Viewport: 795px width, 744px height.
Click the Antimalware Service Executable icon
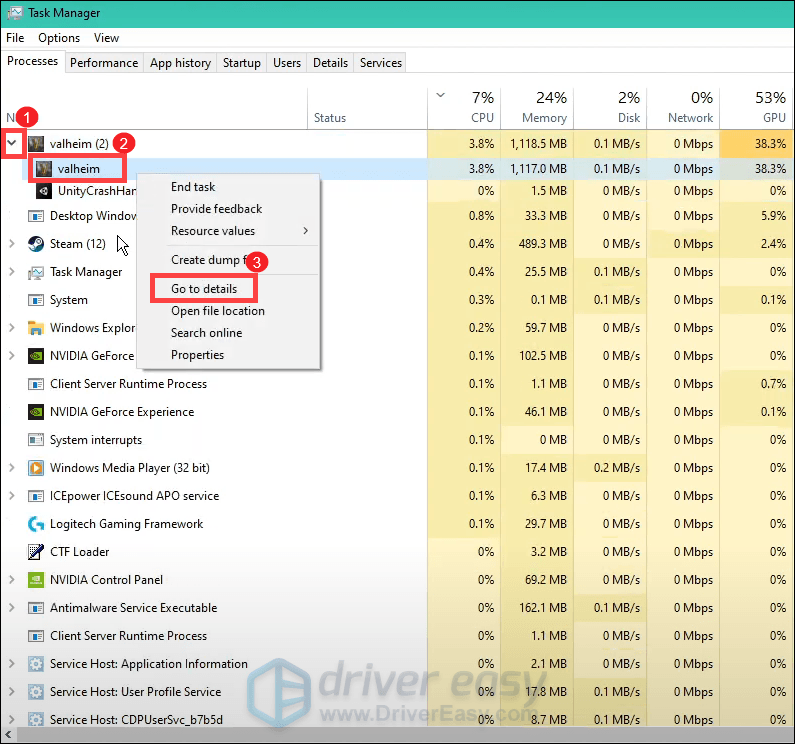[x=36, y=608]
